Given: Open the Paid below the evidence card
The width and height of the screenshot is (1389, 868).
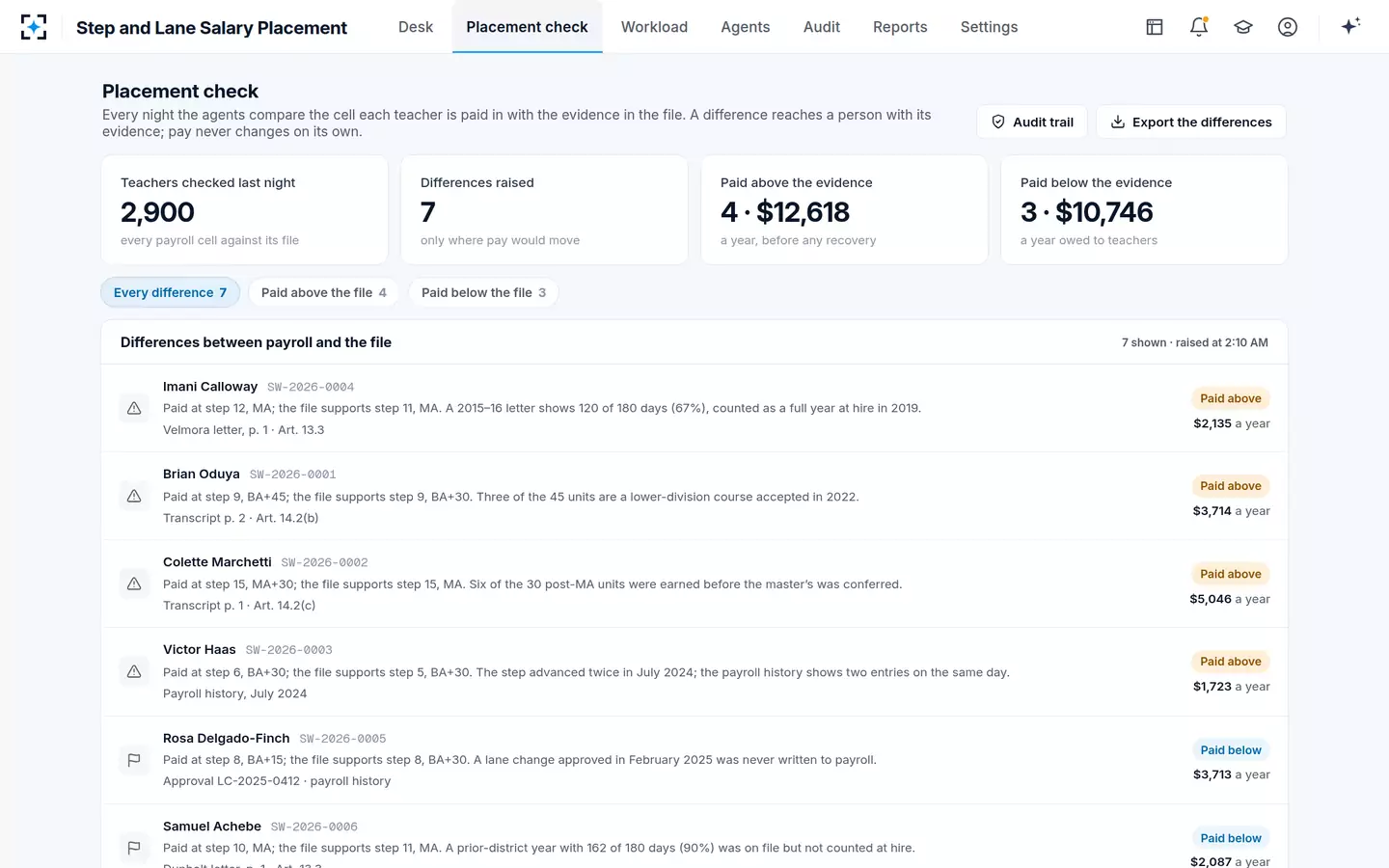Looking at the screenshot, I should [1144, 209].
